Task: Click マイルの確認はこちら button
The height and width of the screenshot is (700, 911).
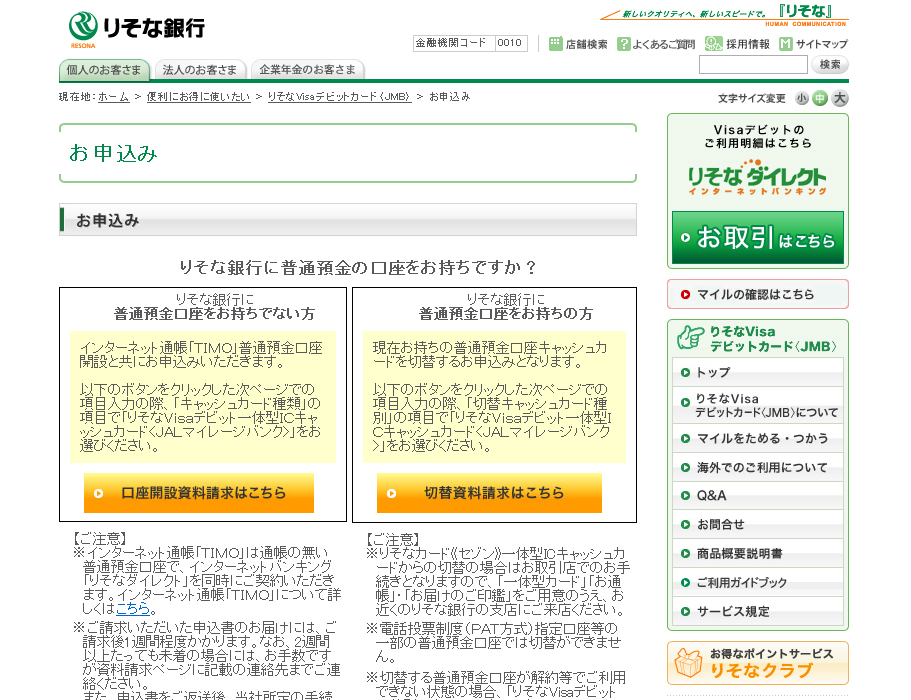Action: (x=758, y=295)
